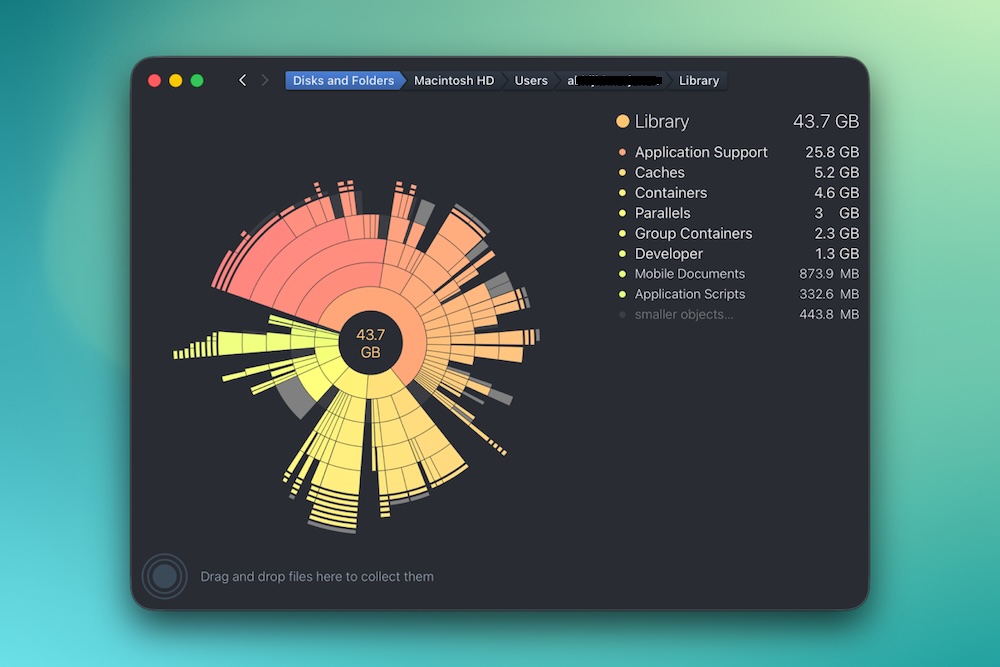Click the chevron following Users in the path bar
Screen dimensions: 1000x667
(x=556, y=80)
